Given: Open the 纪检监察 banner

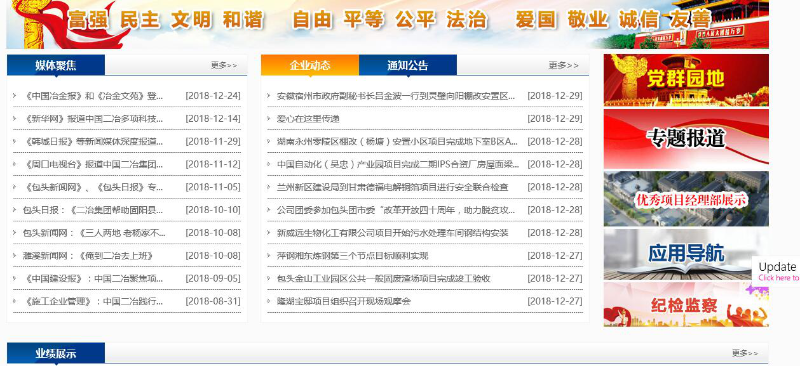Looking at the screenshot, I should pyautogui.click(x=686, y=304).
